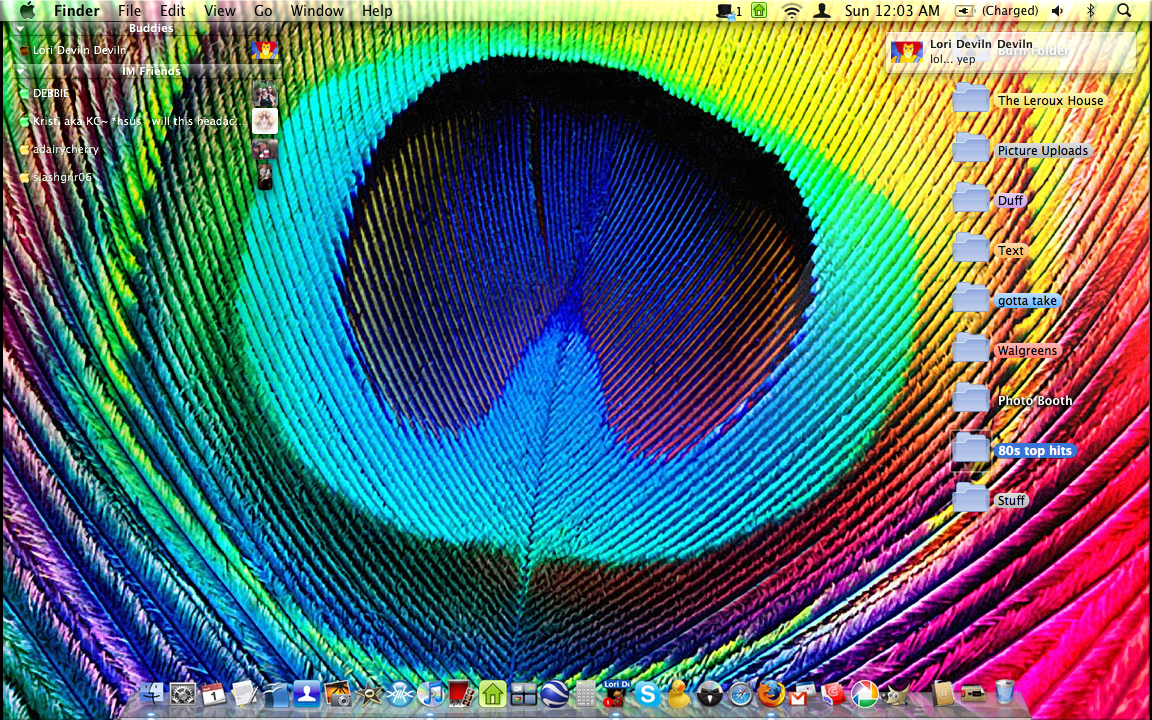Select the 'gotta take' desktop folder
This screenshot has width=1152, height=720.
1006,298
